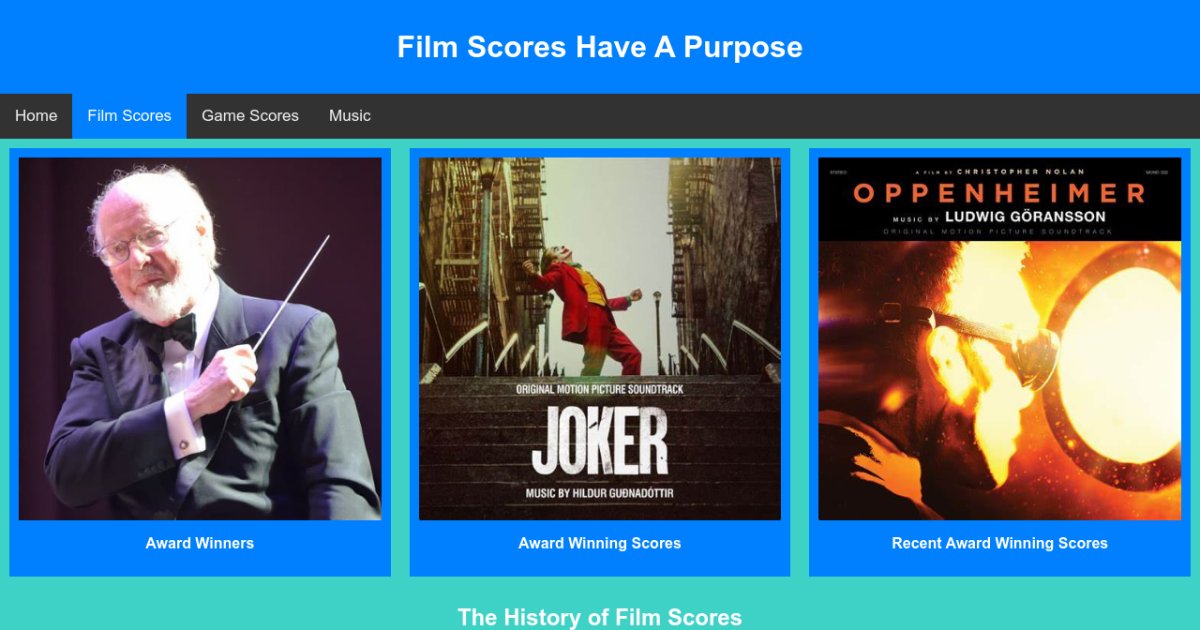Click the Film Scores Have A Purpose title
The height and width of the screenshot is (630, 1200).
(x=600, y=47)
